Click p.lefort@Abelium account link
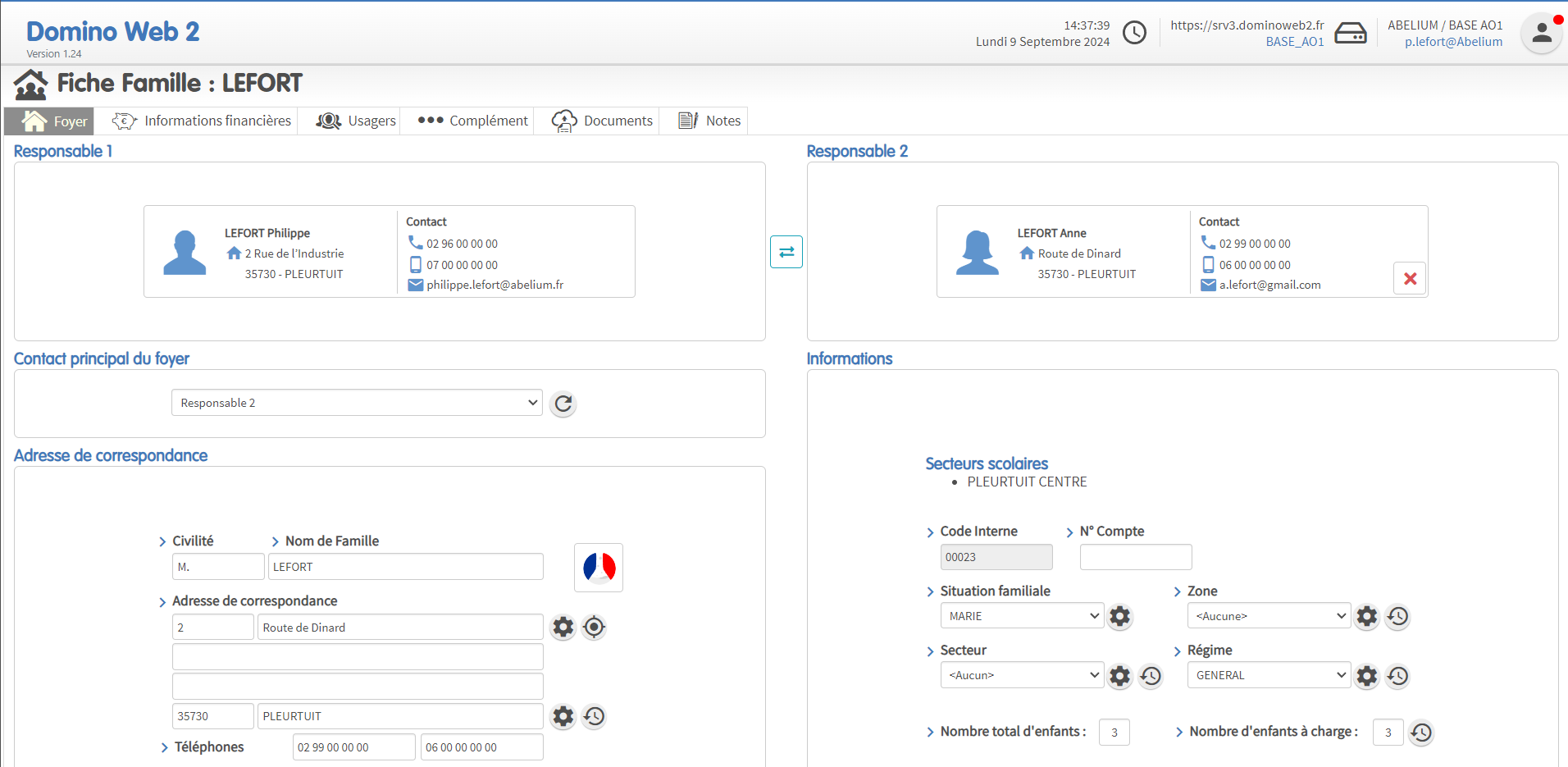The height and width of the screenshot is (767, 1568). (1453, 42)
